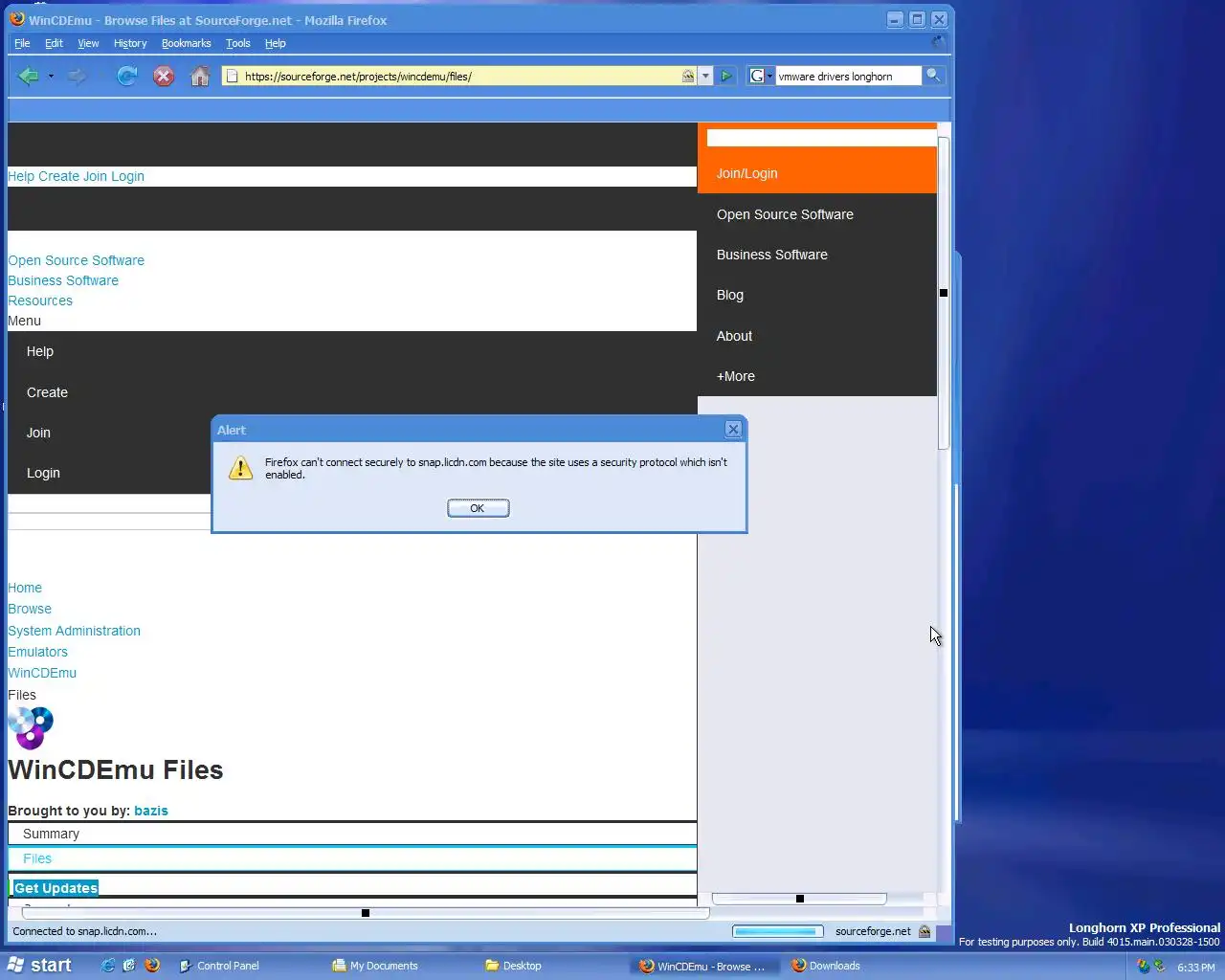Go to the home page icon
Viewport: 1225px width, 980px height.
pos(200,77)
